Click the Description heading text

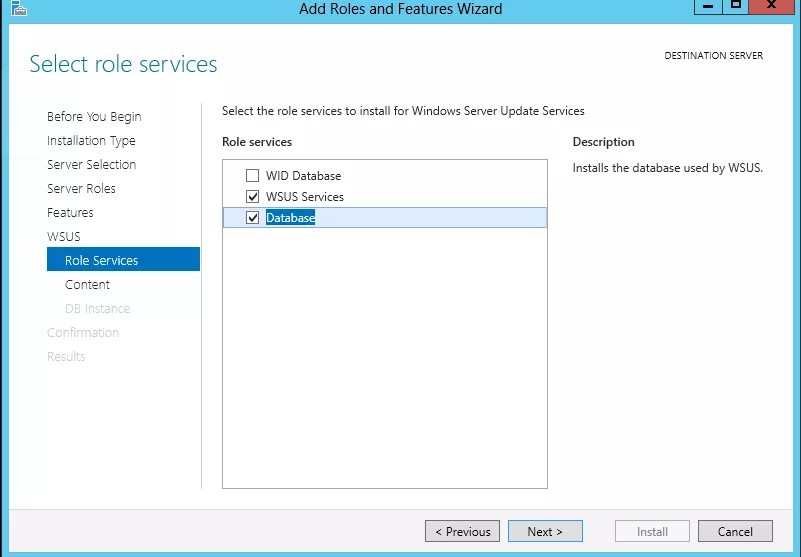pyautogui.click(x=603, y=142)
